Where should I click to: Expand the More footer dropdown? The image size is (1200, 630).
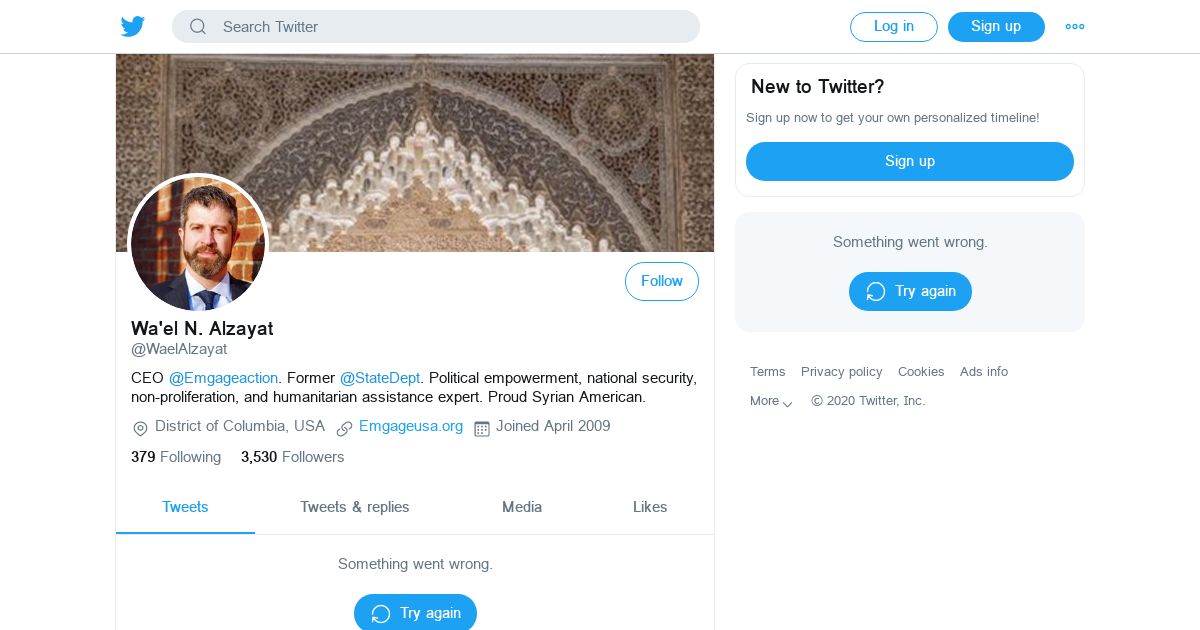click(x=771, y=401)
